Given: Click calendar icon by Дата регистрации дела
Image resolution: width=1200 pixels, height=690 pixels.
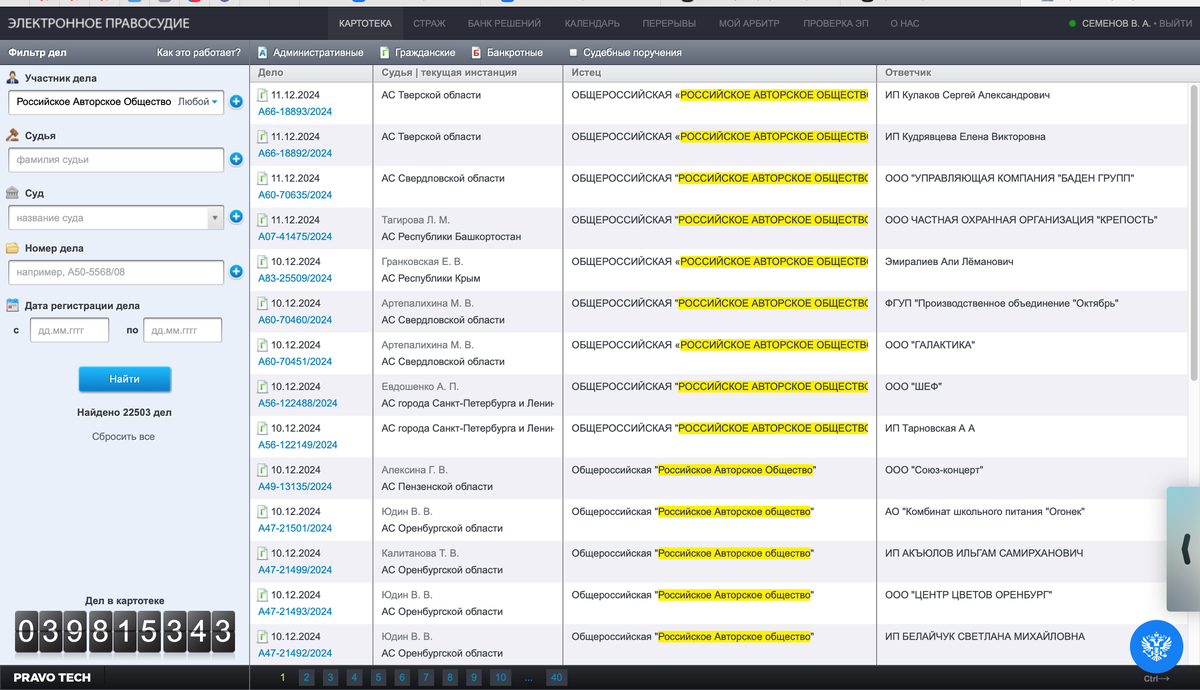Looking at the screenshot, I should (13, 306).
